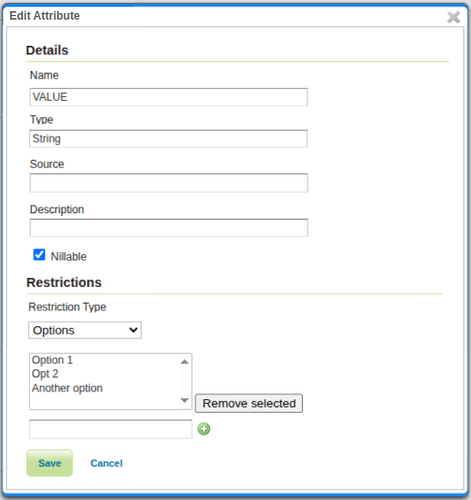This screenshot has width=471, height=500.
Task: Open the Restriction Type dropdown
Action: (x=85, y=330)
